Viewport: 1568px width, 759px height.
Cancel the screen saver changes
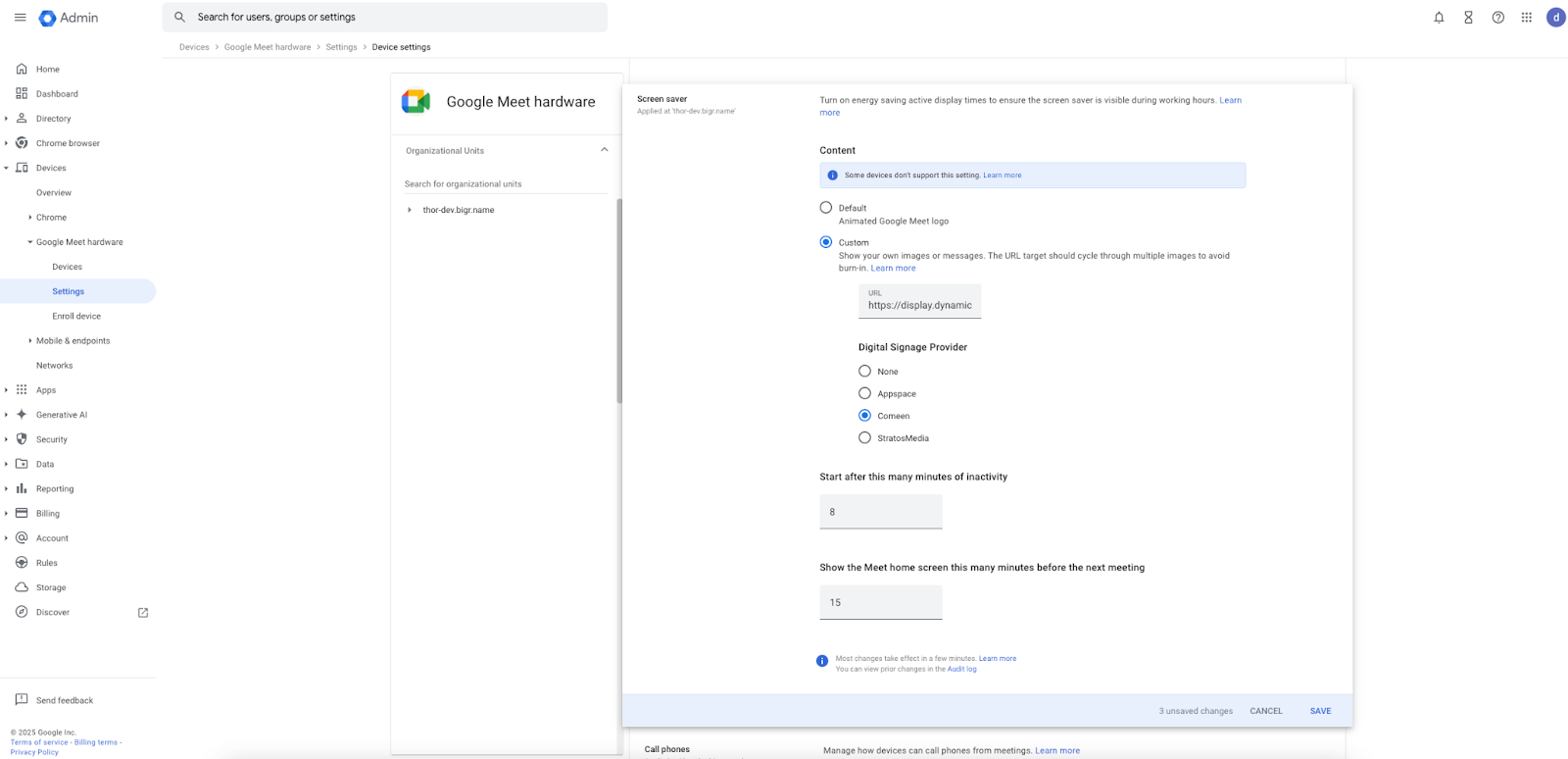pyautogui.click(x=1265, y=711)
